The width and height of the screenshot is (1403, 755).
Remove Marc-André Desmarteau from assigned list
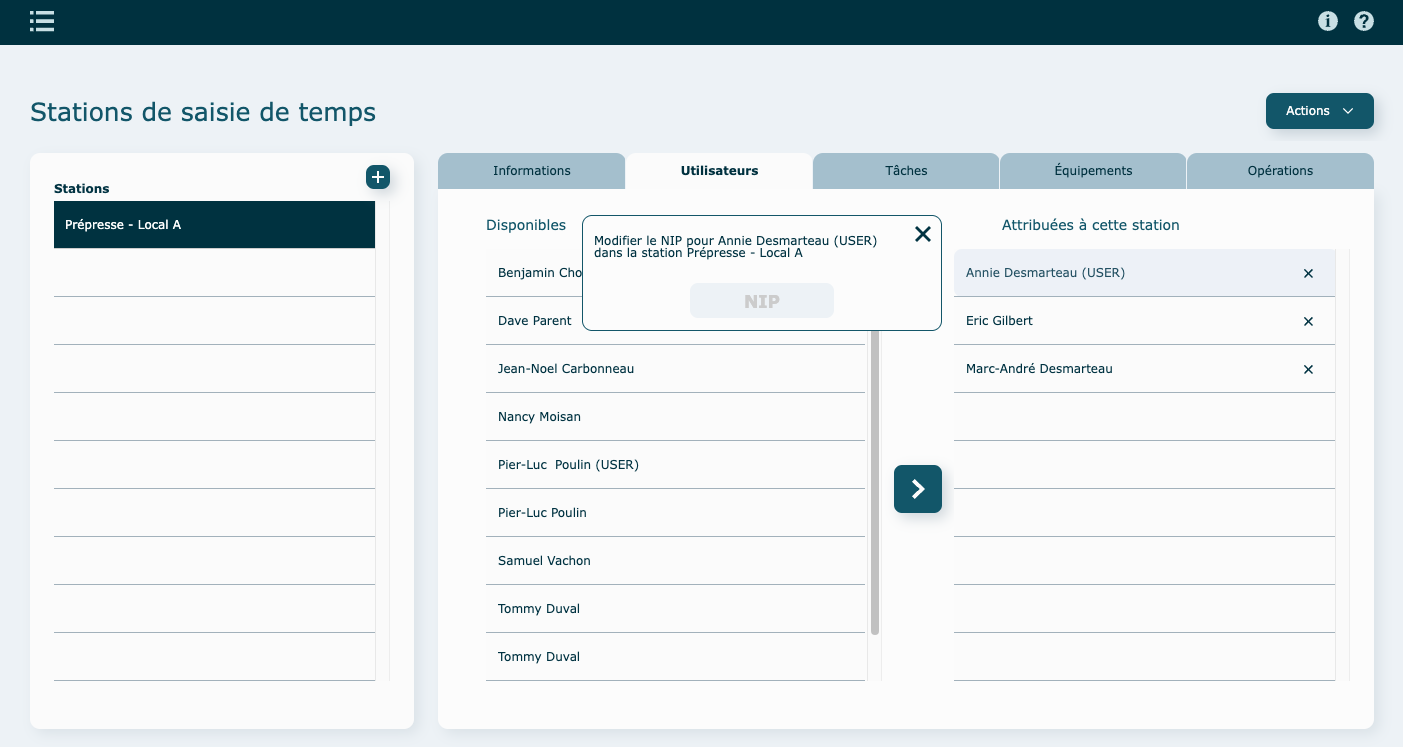click(1308, 369)
